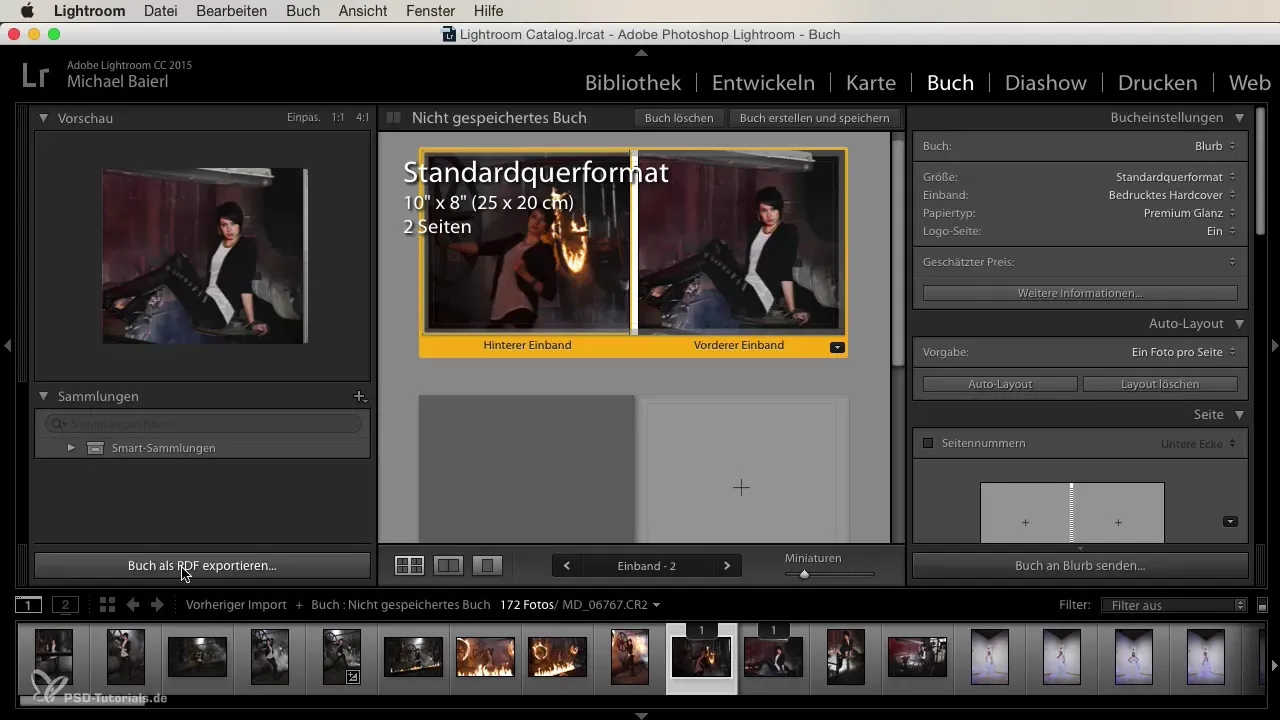Go to previous page arrow in toolbar
The height and width of the screenshot is (720, 1280).
pos(567,566)
